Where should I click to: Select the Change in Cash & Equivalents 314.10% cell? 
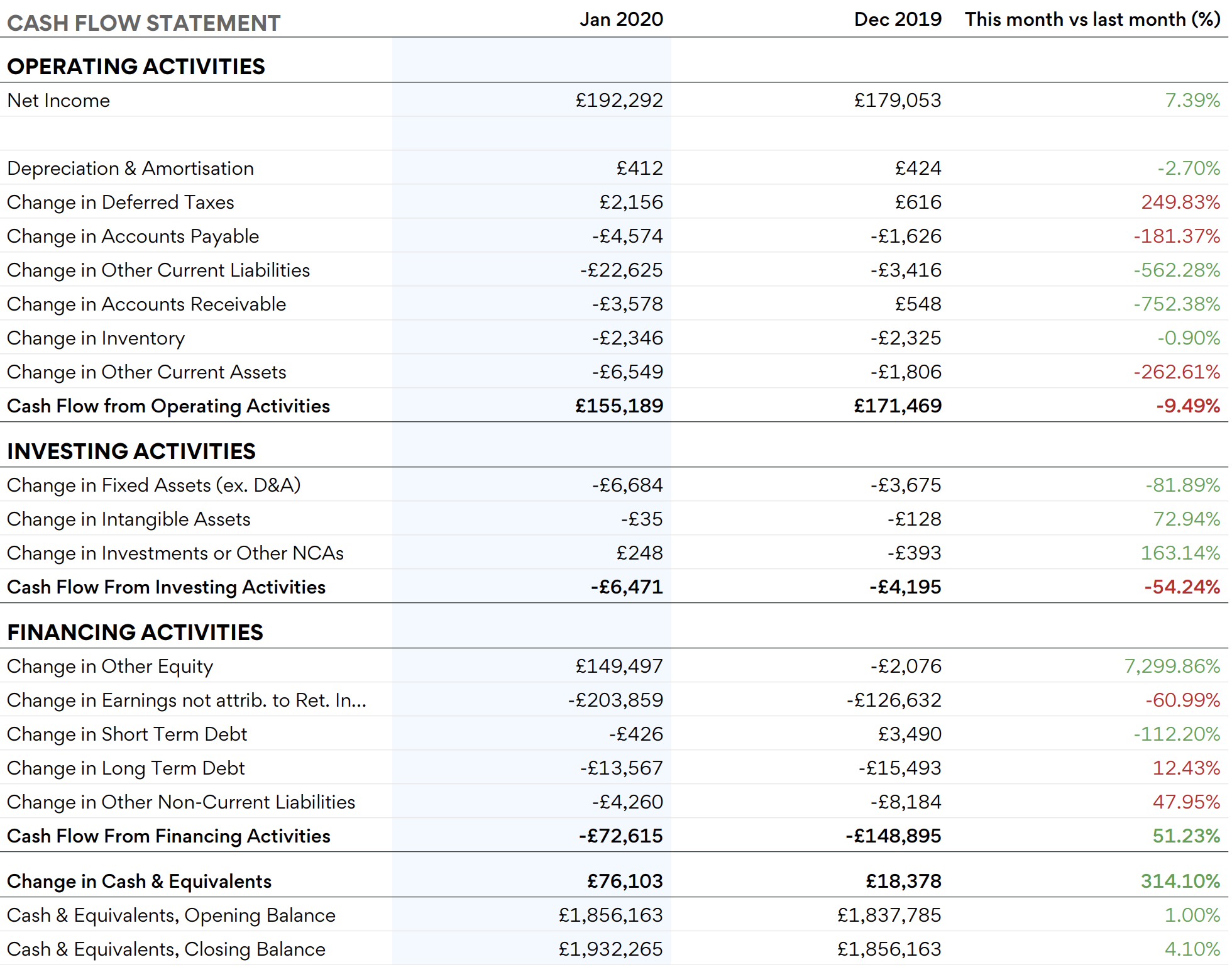(1180, 881)
